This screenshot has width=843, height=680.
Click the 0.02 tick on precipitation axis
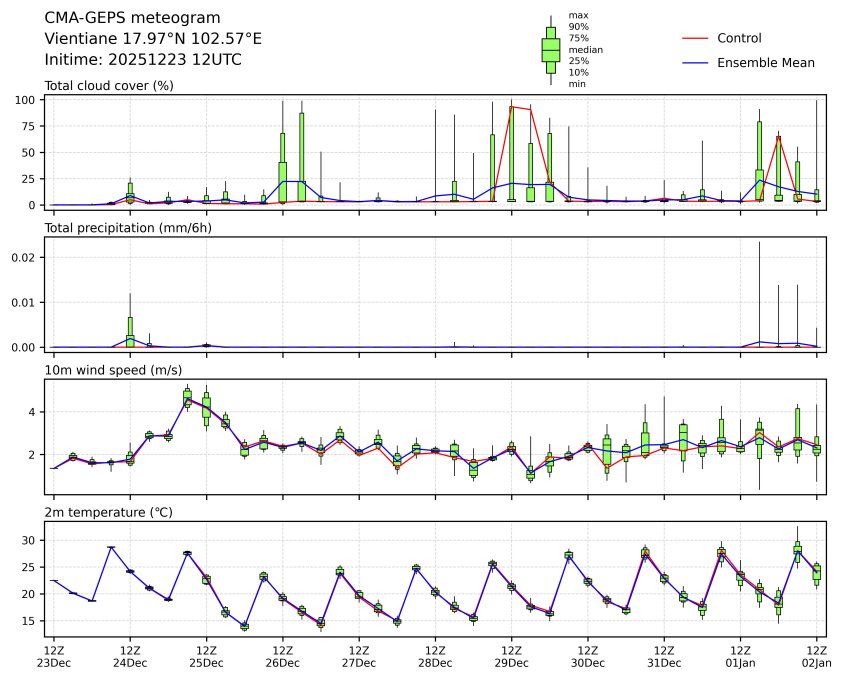(24, 257)
